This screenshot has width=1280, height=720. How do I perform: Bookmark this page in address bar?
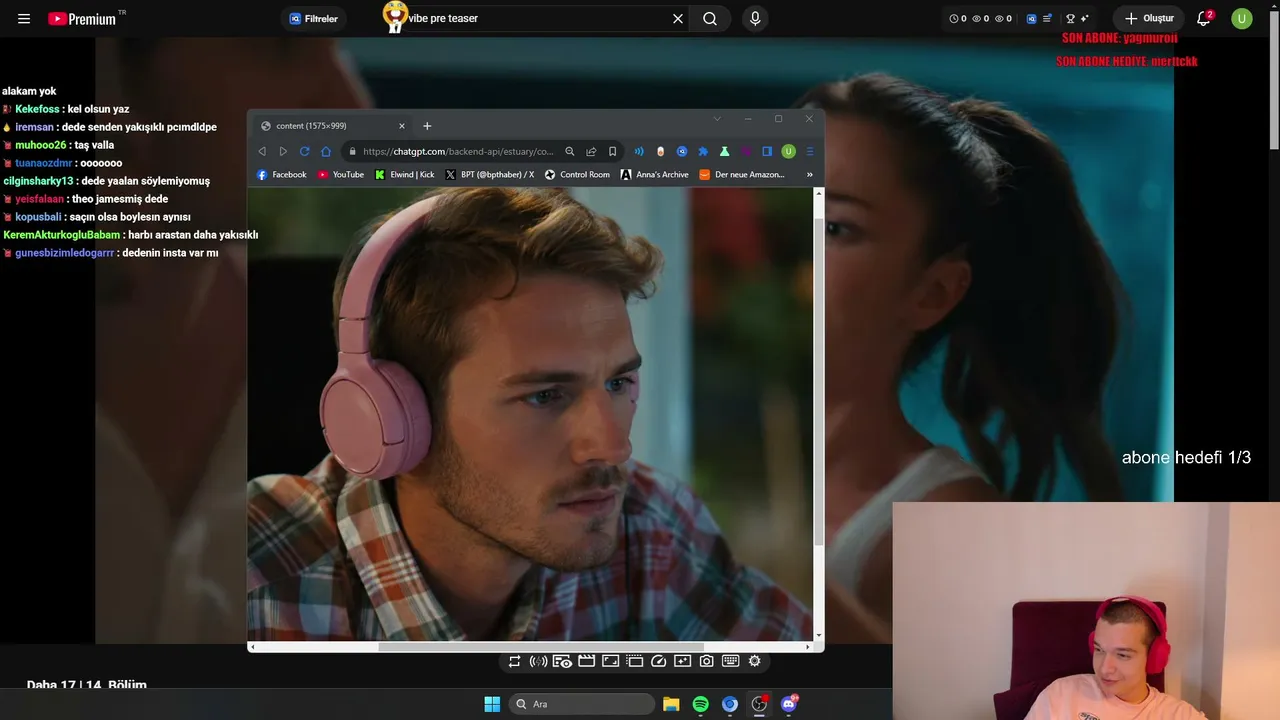click(x=613, y=151)
